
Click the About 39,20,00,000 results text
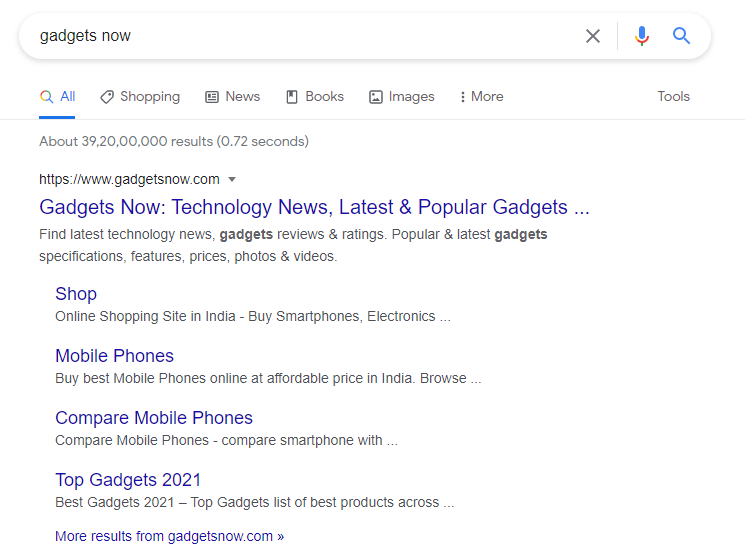pyautogui.click(x=174, y=141)
